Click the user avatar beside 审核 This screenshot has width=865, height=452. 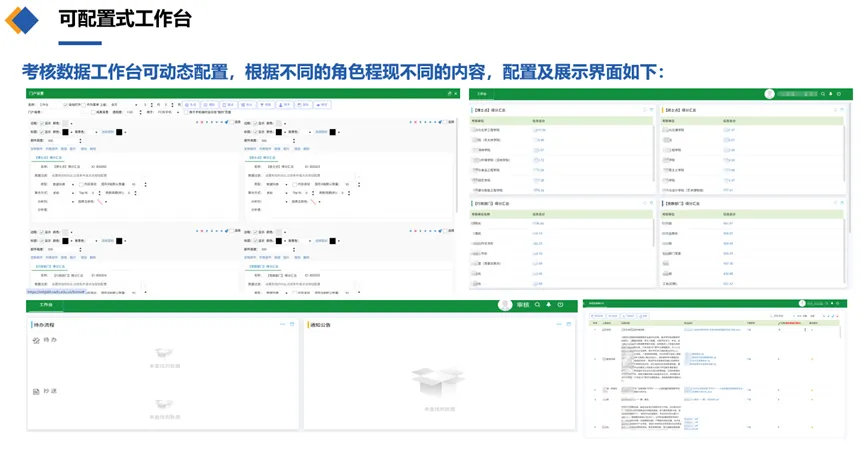click(x=505, y=305)
